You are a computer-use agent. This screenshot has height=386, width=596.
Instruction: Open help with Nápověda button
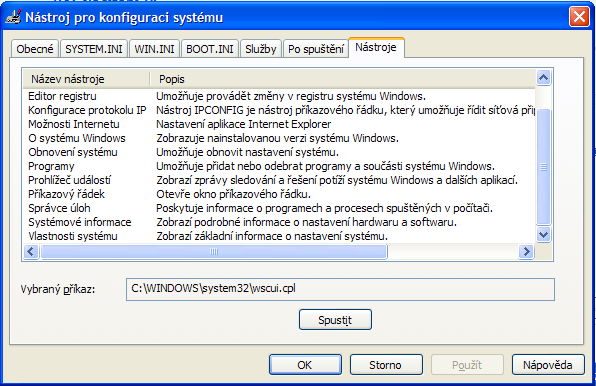pyautogui.click(x=548, y=365)
